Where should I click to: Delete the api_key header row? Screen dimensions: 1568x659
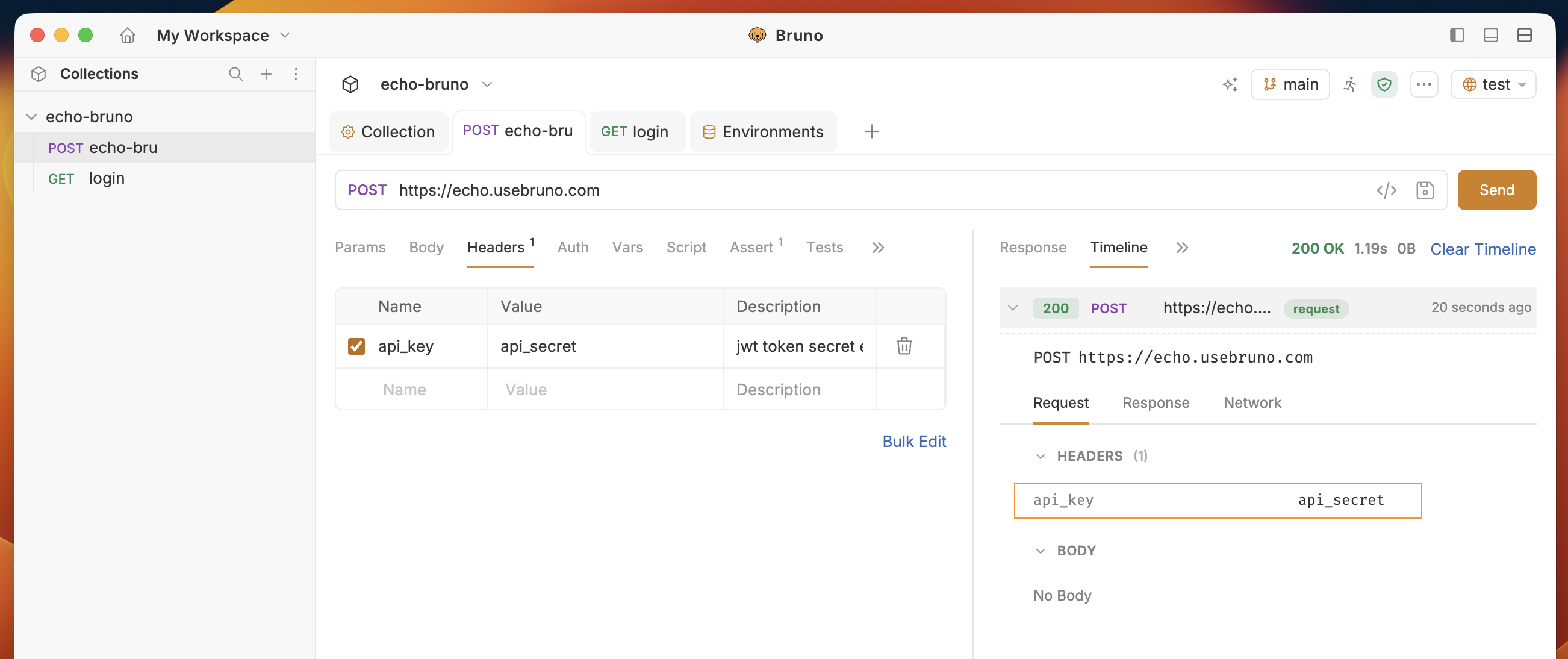pos(904,346)
